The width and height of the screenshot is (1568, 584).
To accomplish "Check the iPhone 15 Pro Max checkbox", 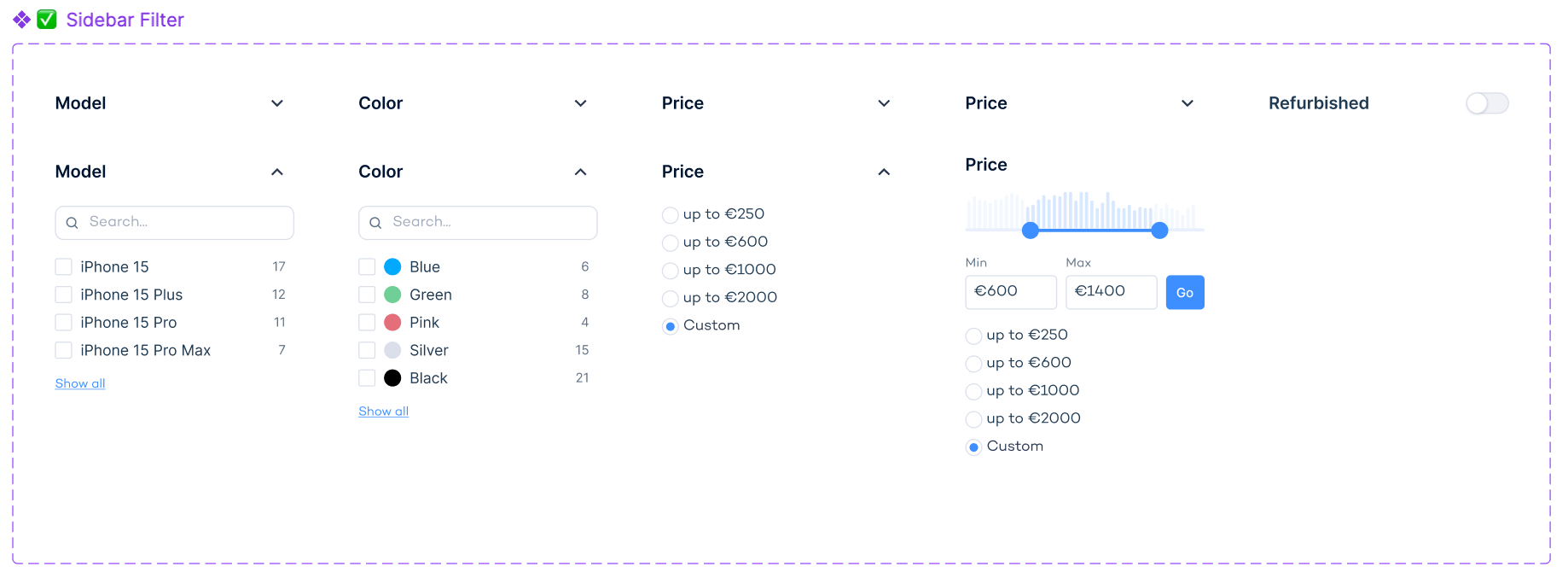I will 63,350.
